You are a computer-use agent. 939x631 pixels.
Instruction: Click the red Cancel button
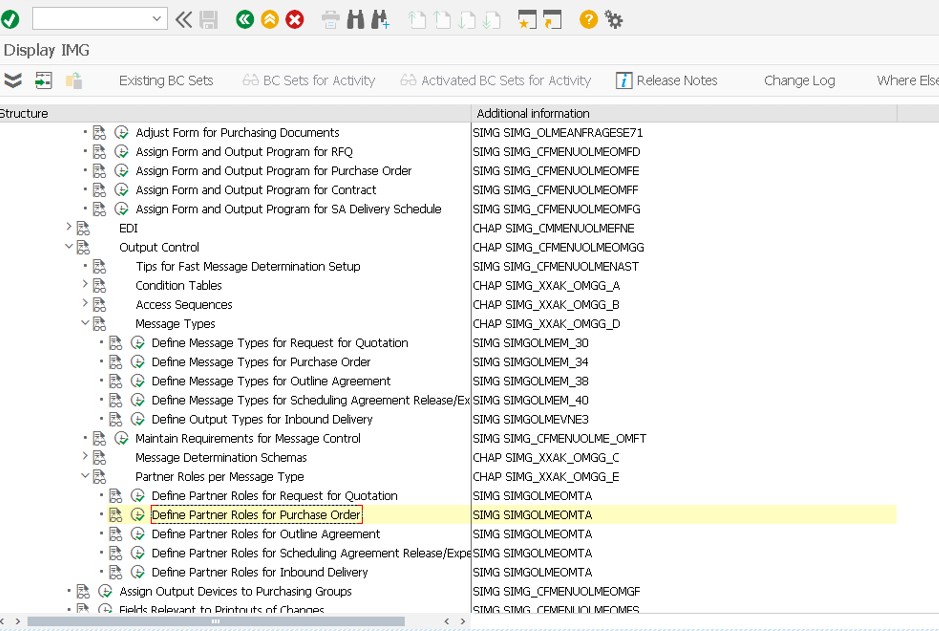[295, 20]
